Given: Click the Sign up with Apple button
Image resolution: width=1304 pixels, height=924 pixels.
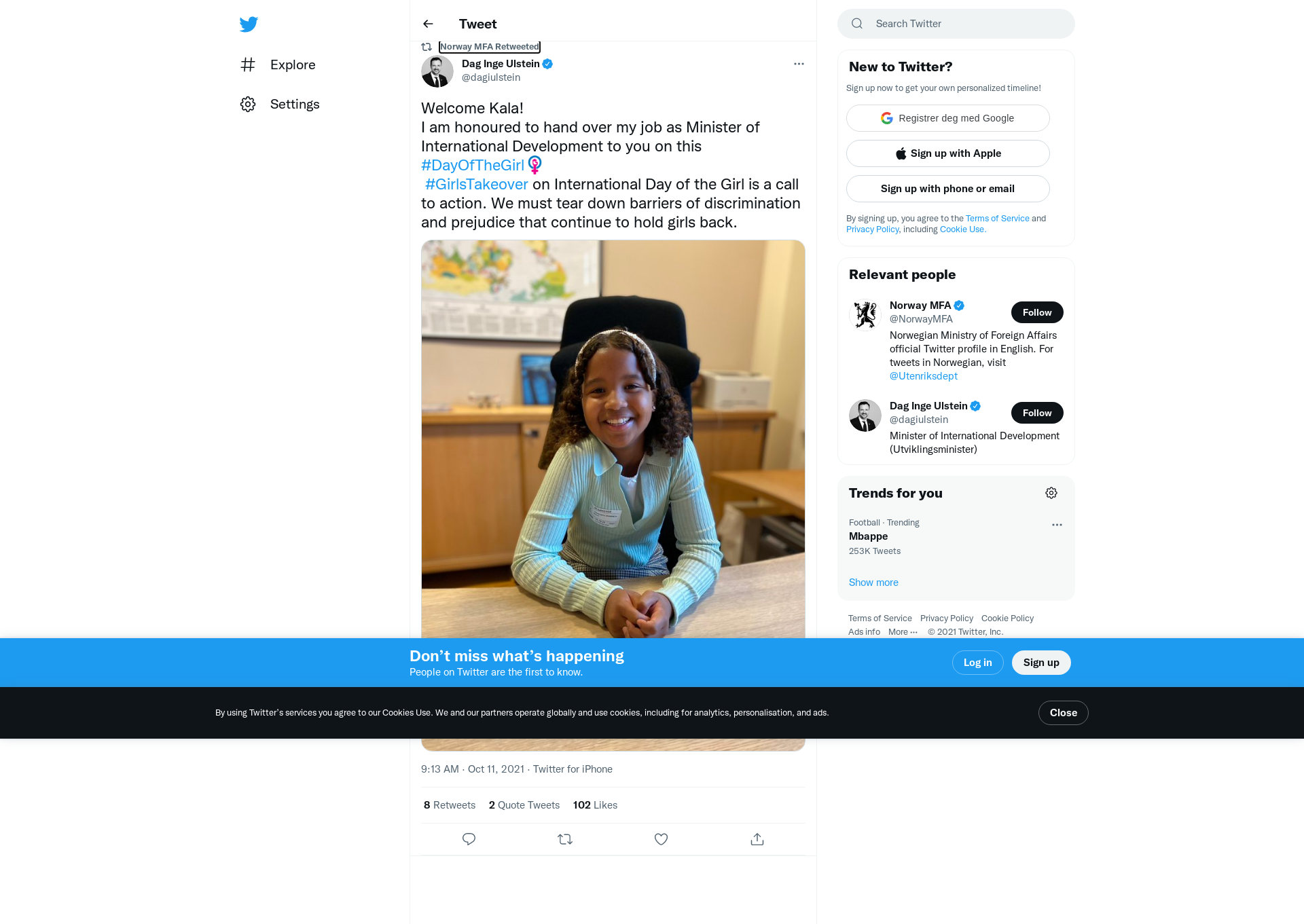Looking at the screenshot, I should tap(947, 153).
